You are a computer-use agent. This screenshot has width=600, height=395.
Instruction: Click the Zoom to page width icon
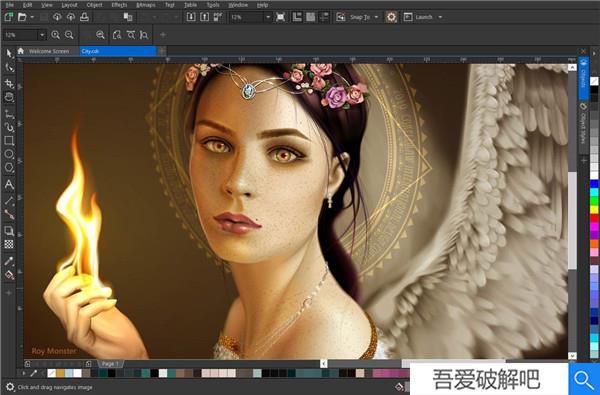coord(131,35)
